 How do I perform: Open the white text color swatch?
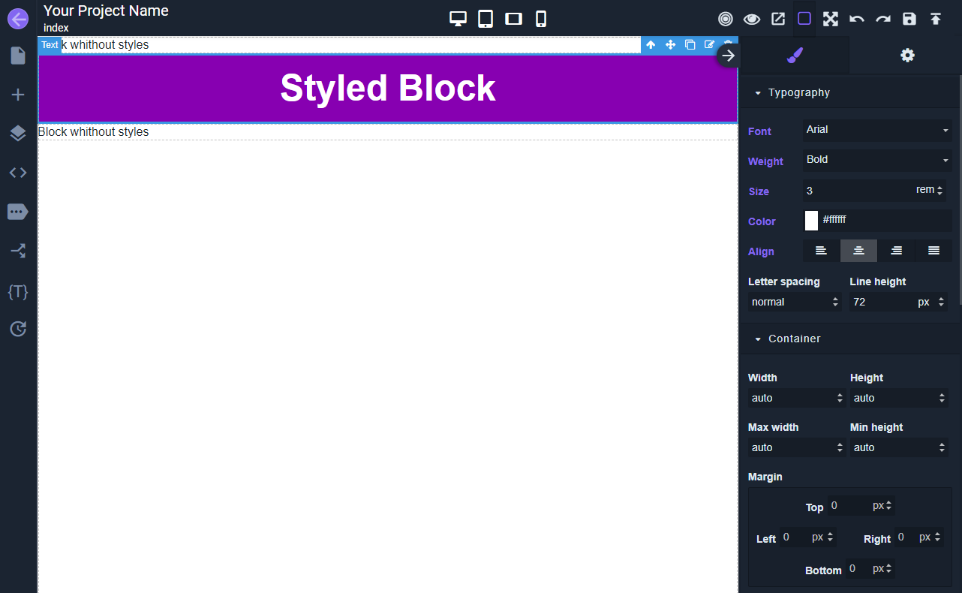pos(811,220)
